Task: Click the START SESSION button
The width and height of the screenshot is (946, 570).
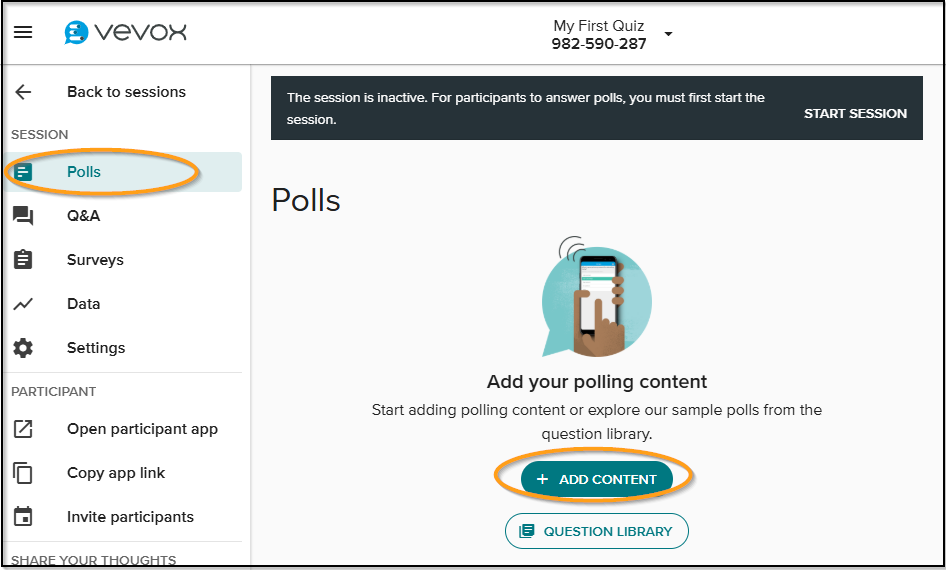Action: 855,113
